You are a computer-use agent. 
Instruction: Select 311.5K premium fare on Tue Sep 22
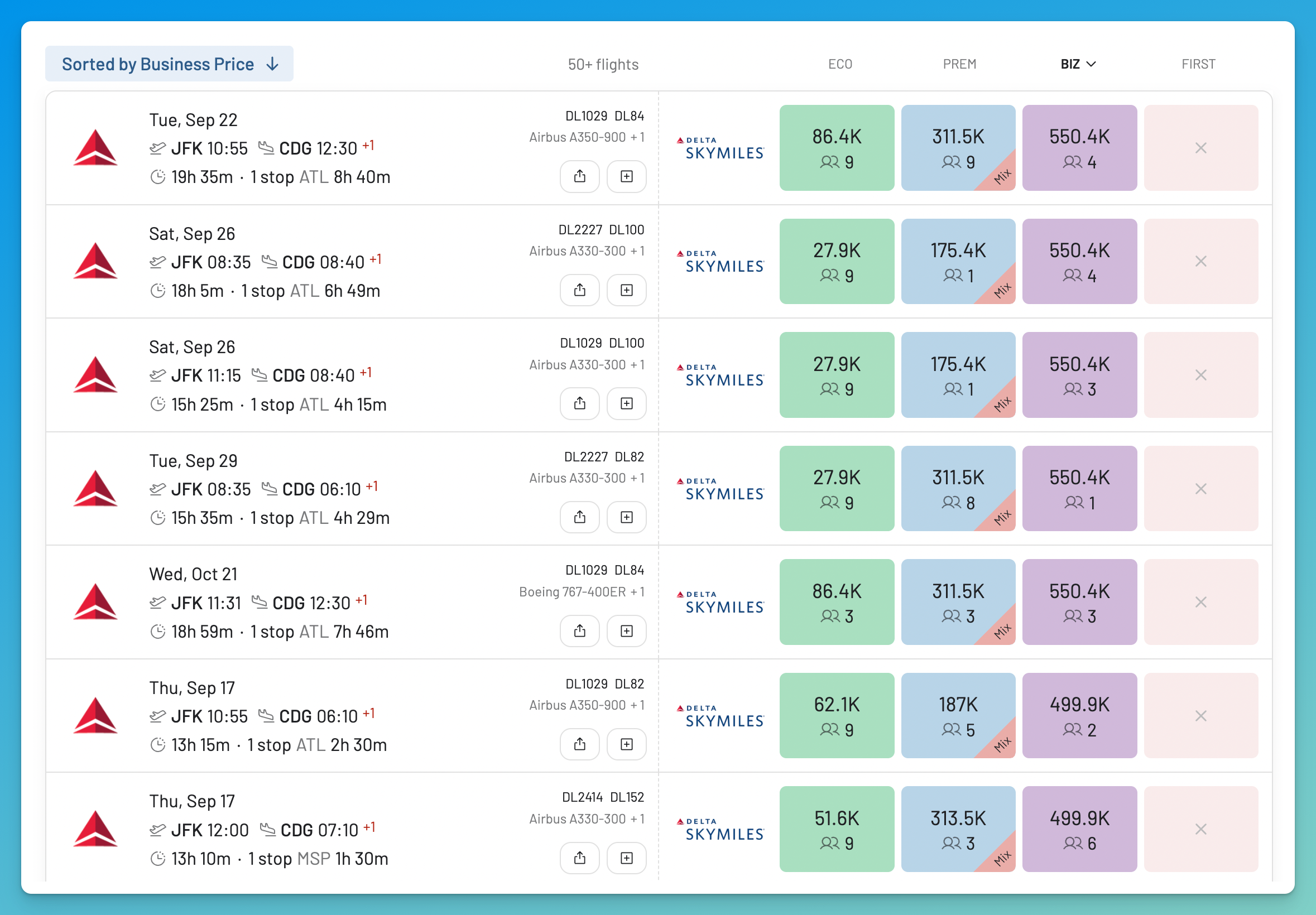pos(958,148)
